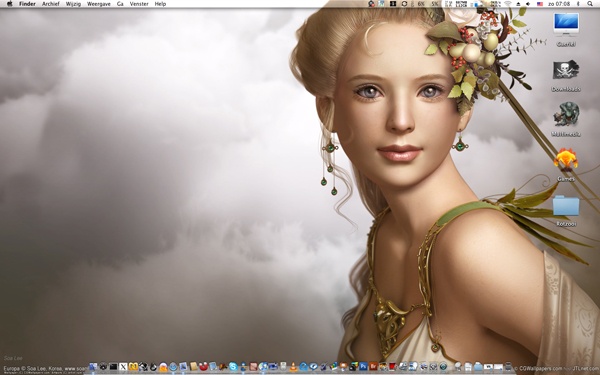Viewport: 600px width, 375px height.
Task: Open the Finder menu
Action: coord(27,4)
